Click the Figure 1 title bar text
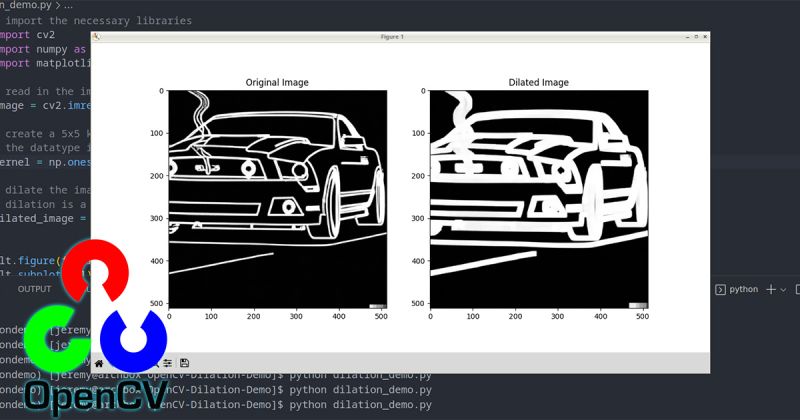Image resolution: width=800 pixels, height=420 pixels. 392,37
